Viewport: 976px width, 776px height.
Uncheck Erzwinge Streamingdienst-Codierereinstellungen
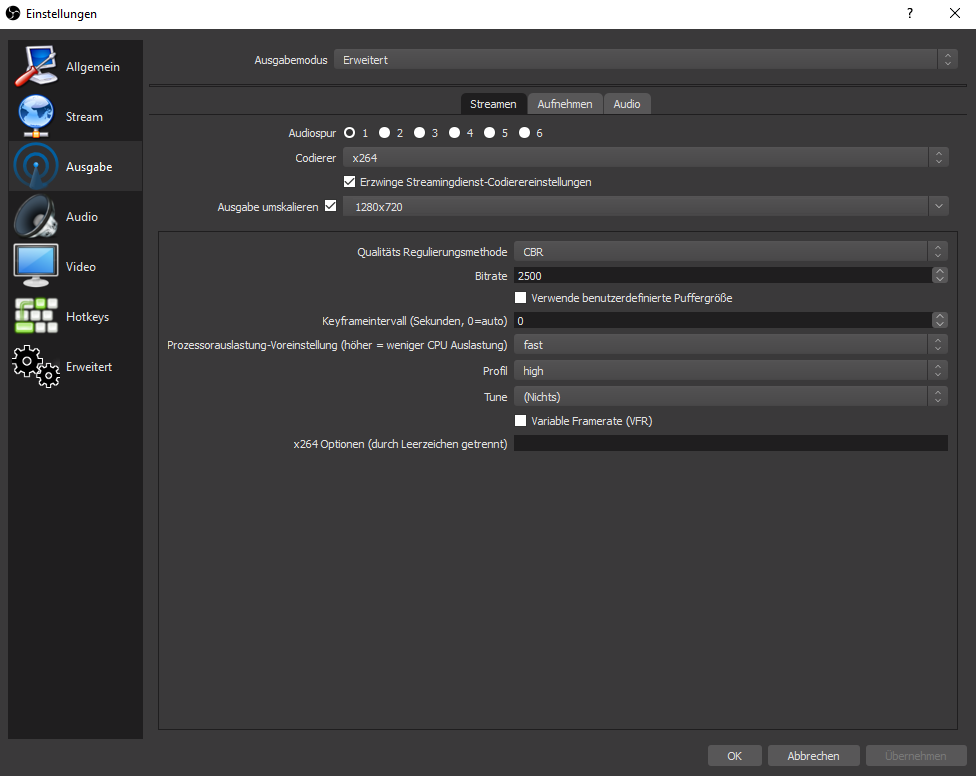coord(349,182)
